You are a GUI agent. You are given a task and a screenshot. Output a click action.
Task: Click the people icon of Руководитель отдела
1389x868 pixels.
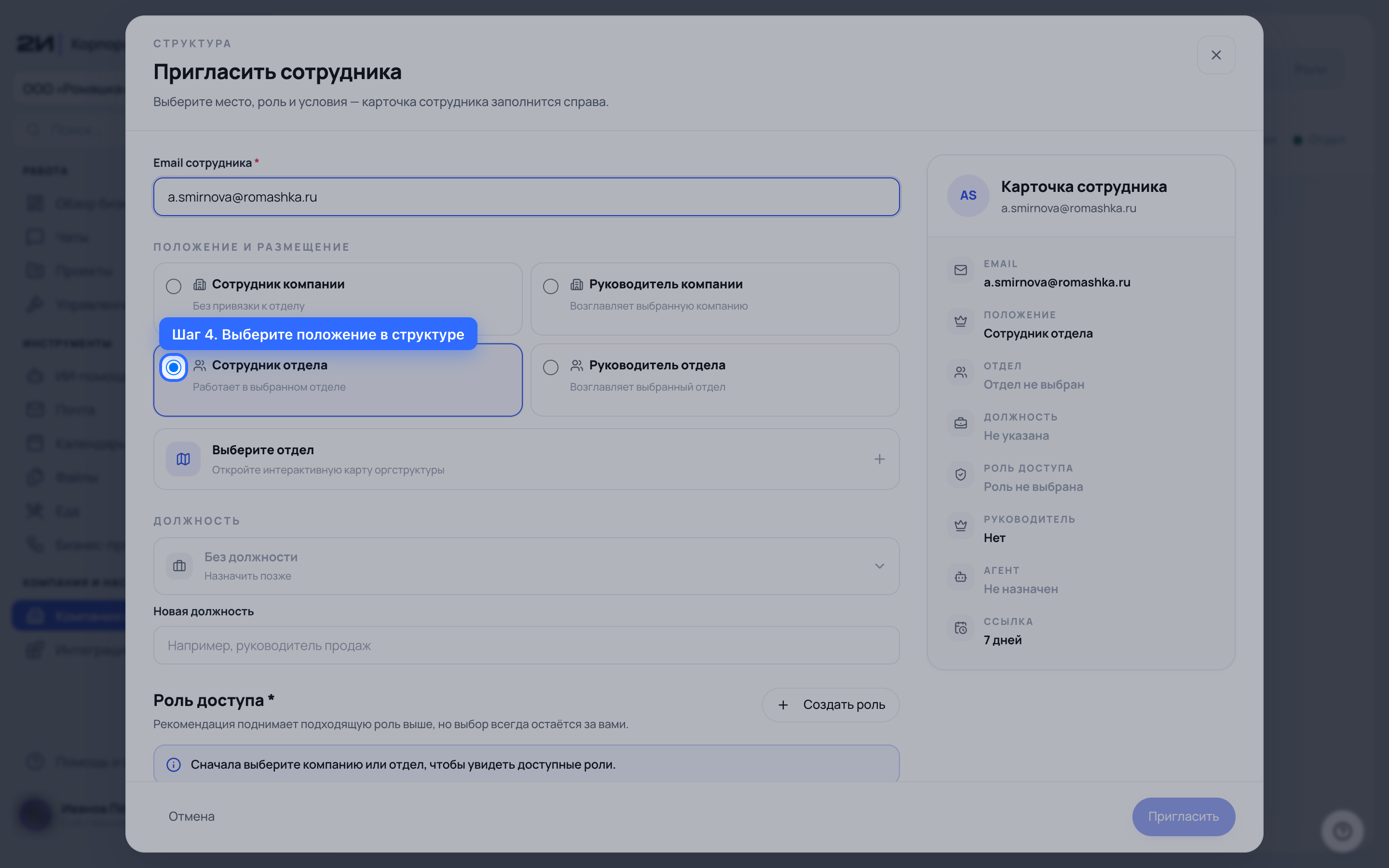577,365
